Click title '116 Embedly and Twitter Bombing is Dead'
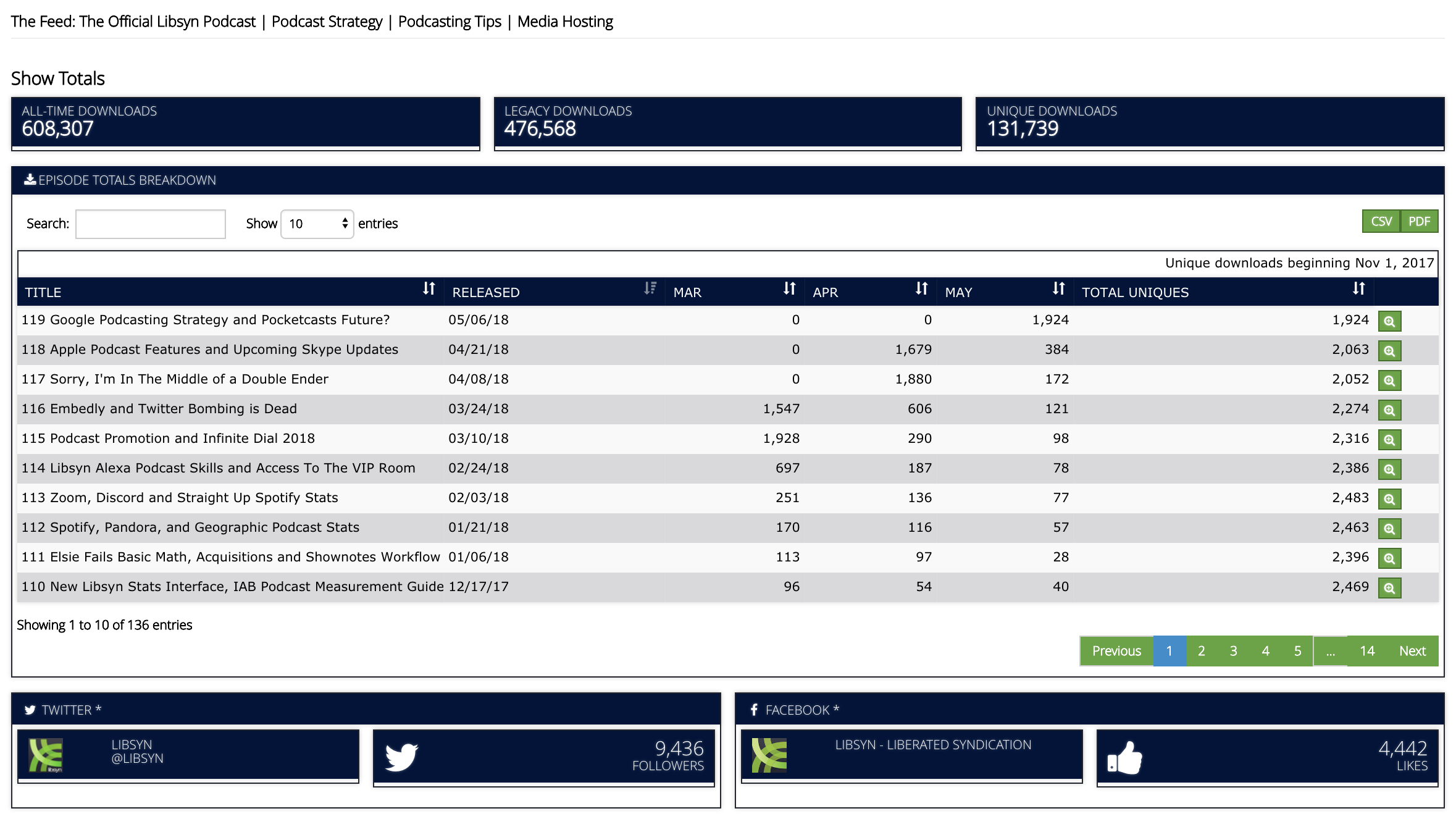1456x819 pixels. [x=159, y=409]
